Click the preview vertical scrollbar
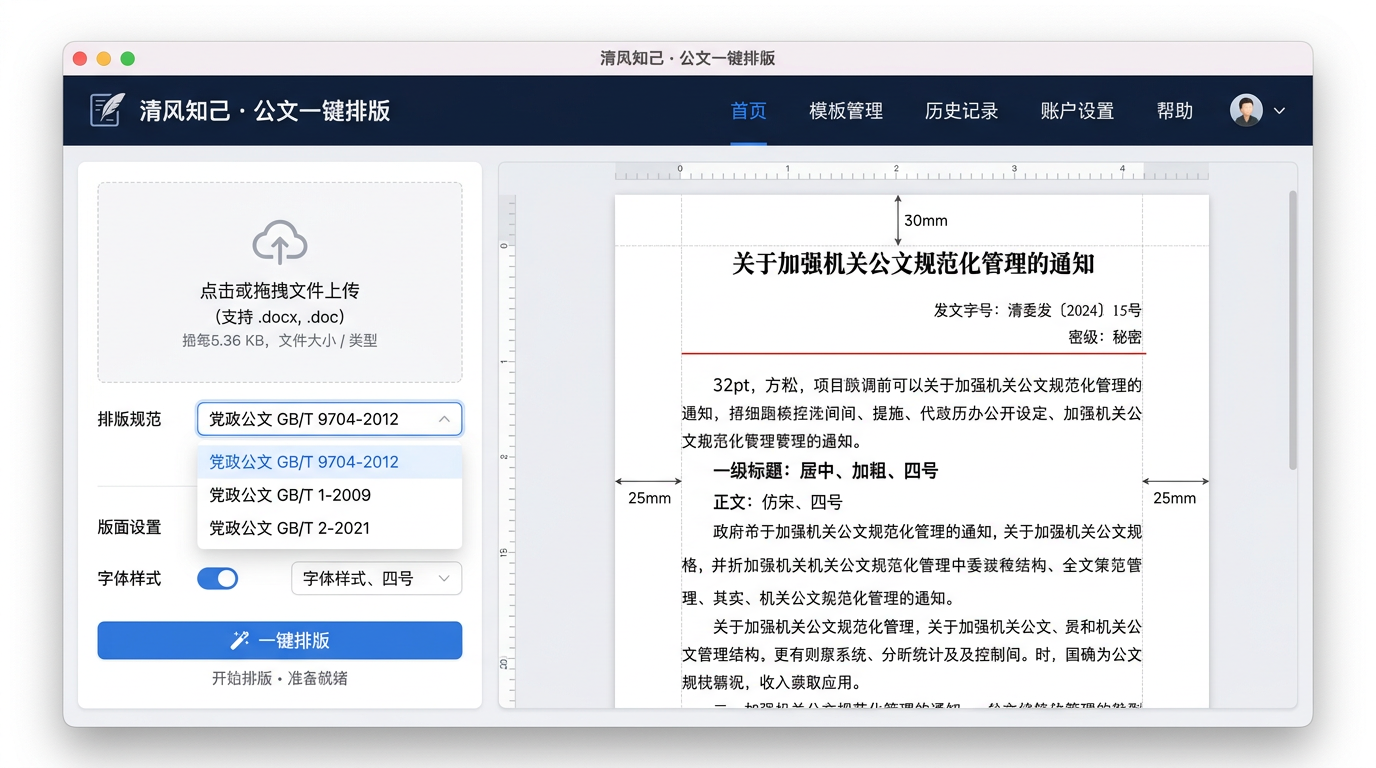Screen dimensions: 1376x768 (1292, 330)
